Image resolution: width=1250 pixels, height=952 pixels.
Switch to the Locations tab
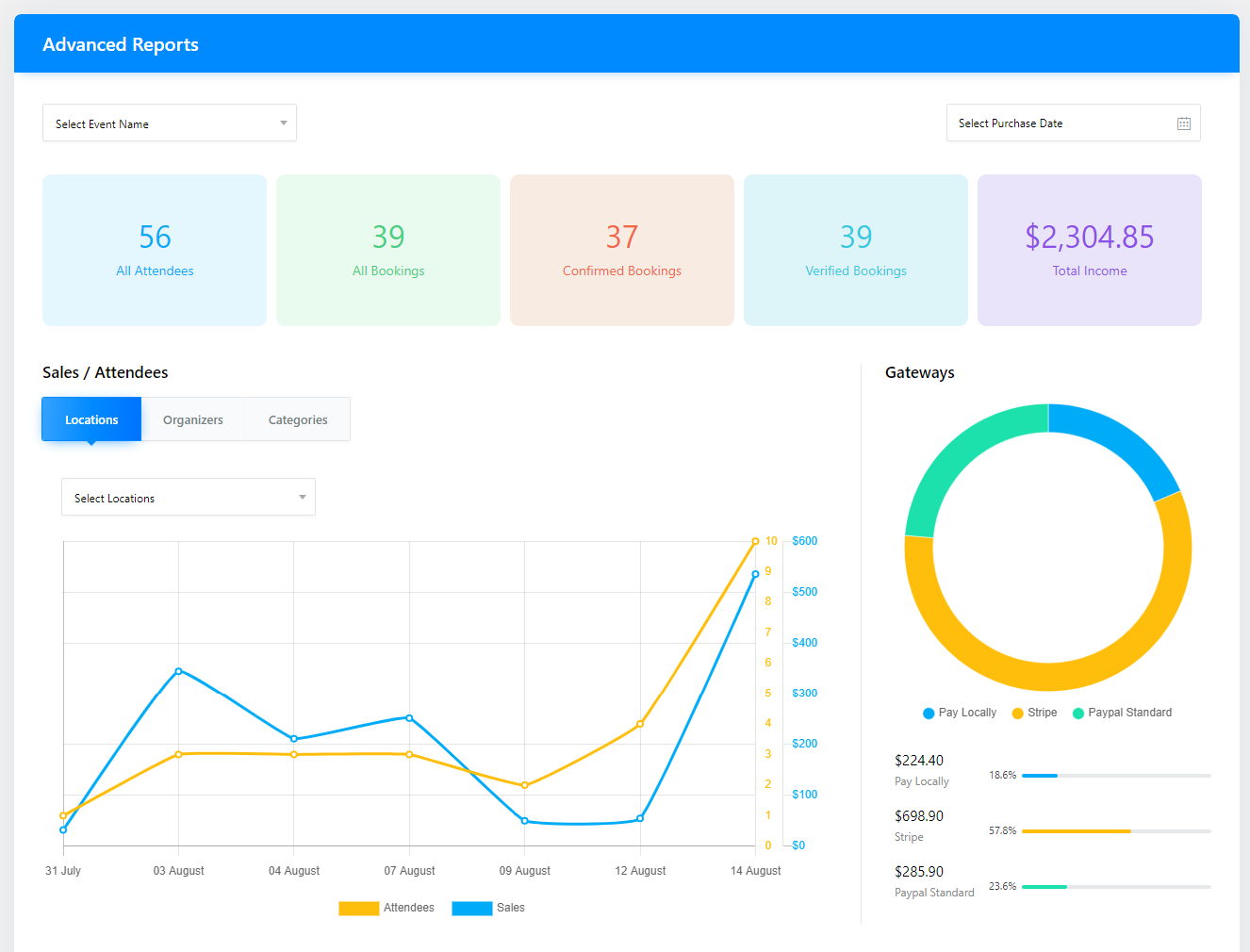tap(91, 419)
